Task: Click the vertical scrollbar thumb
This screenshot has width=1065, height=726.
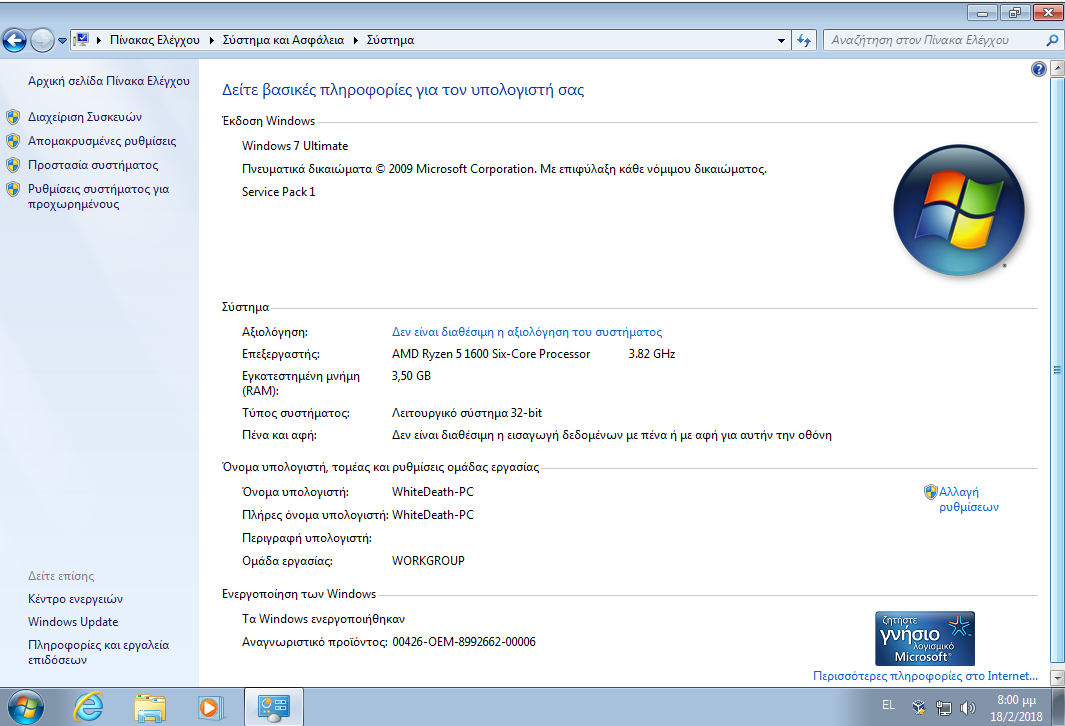Action: (x=1057, y=369)
